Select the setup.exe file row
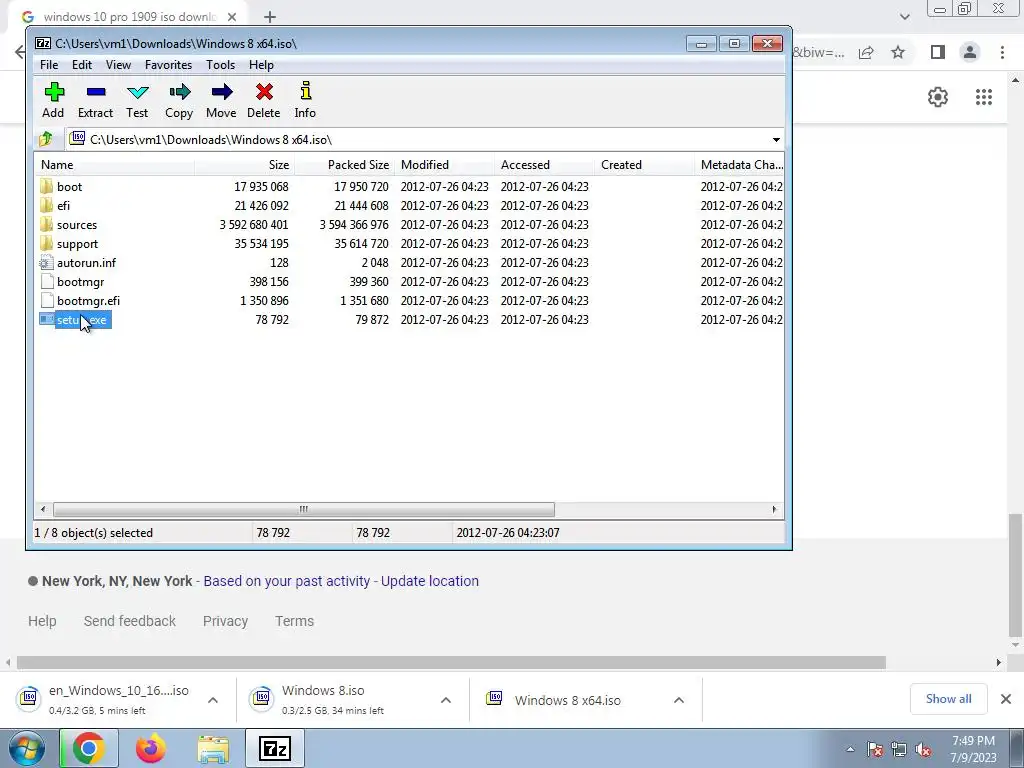The height and width of the screenshot is (768, 1024). (409, 319)
